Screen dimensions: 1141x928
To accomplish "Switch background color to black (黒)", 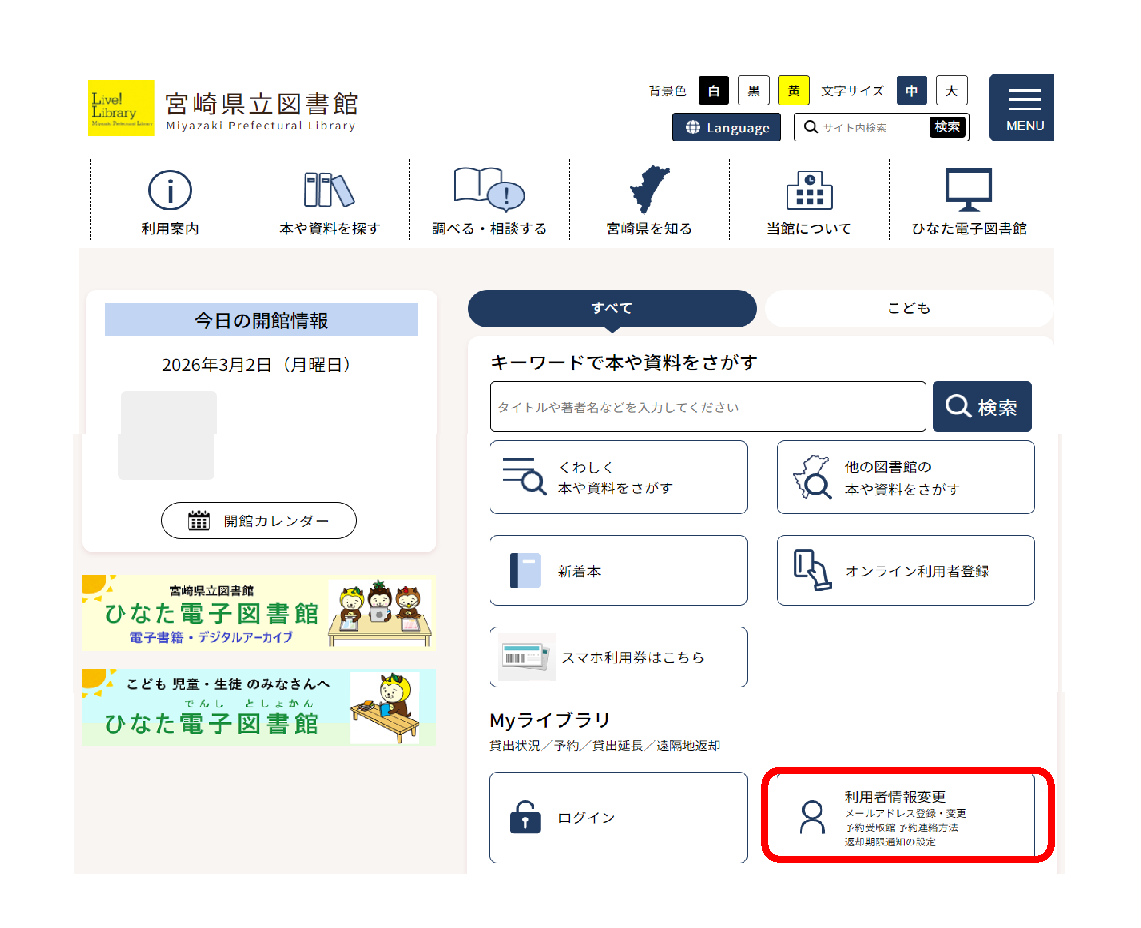I will [753, 91].
